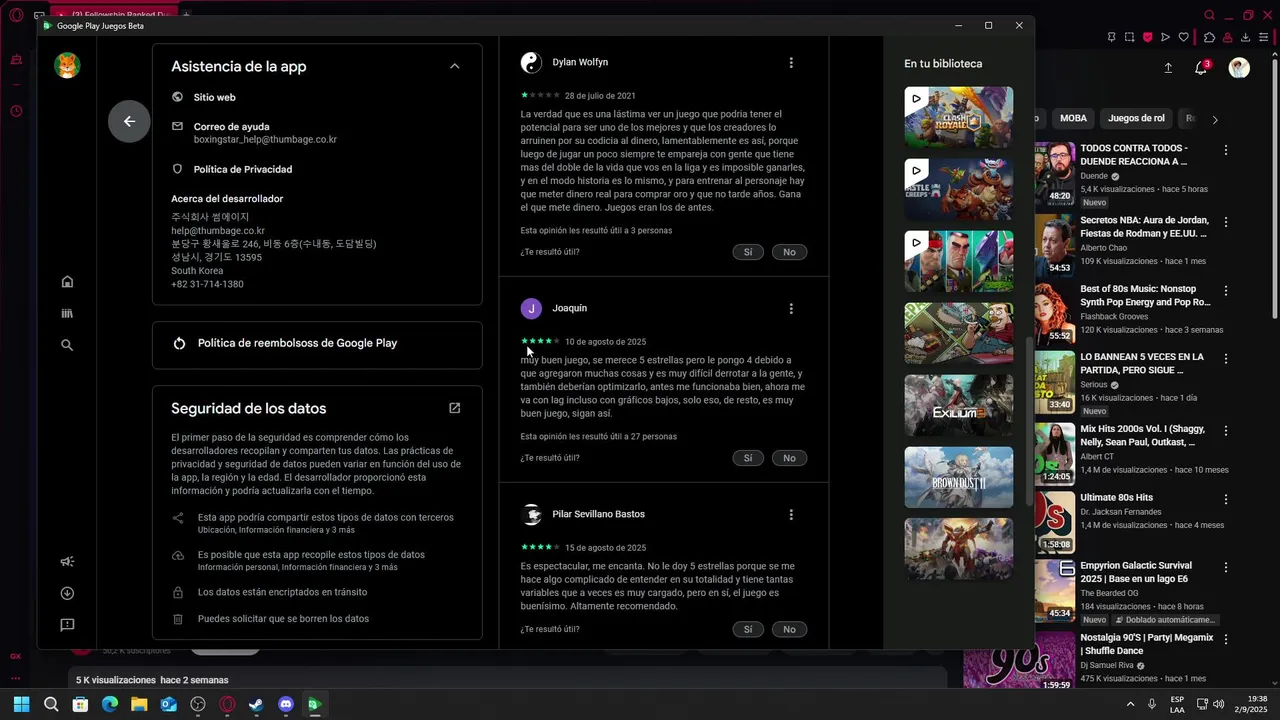
Task: Open options for LO BANNEAN 5 VECES video
Action: (1226, 359)
